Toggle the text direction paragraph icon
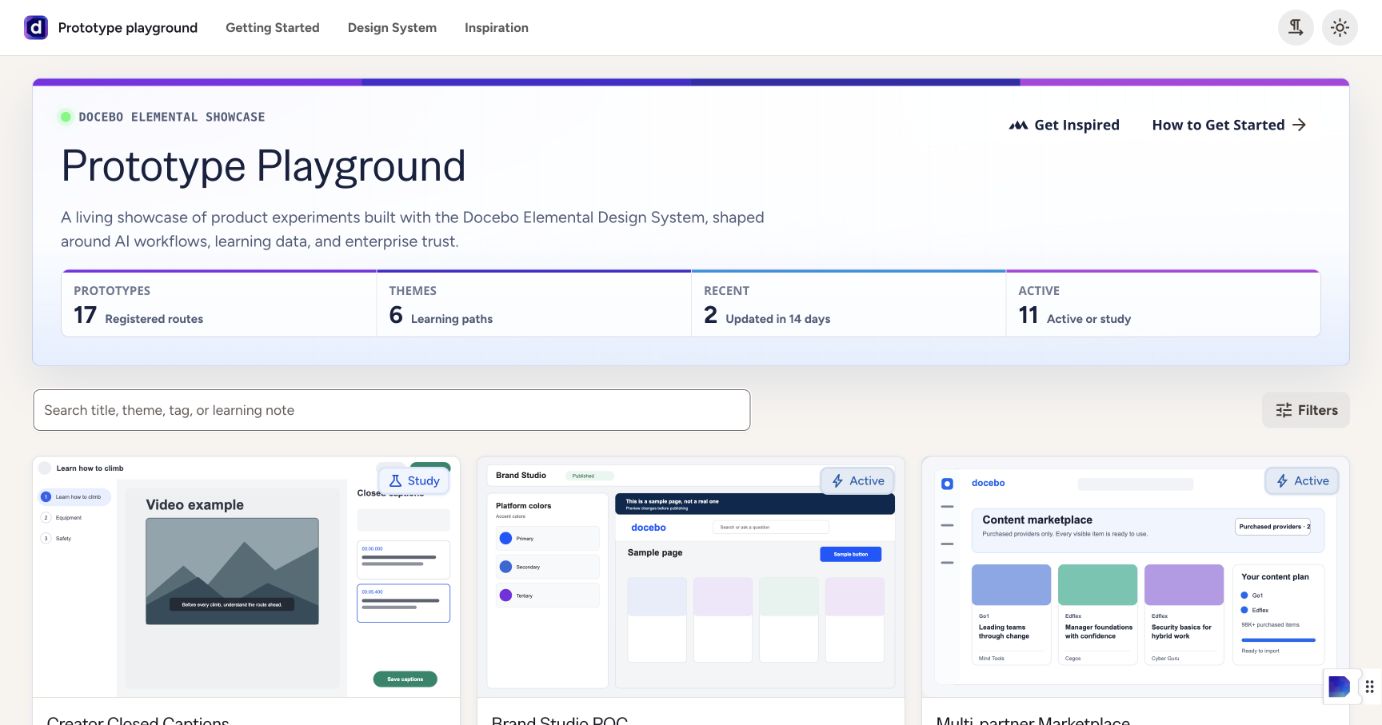The image size is (1382, 725). click(1296, 28)
